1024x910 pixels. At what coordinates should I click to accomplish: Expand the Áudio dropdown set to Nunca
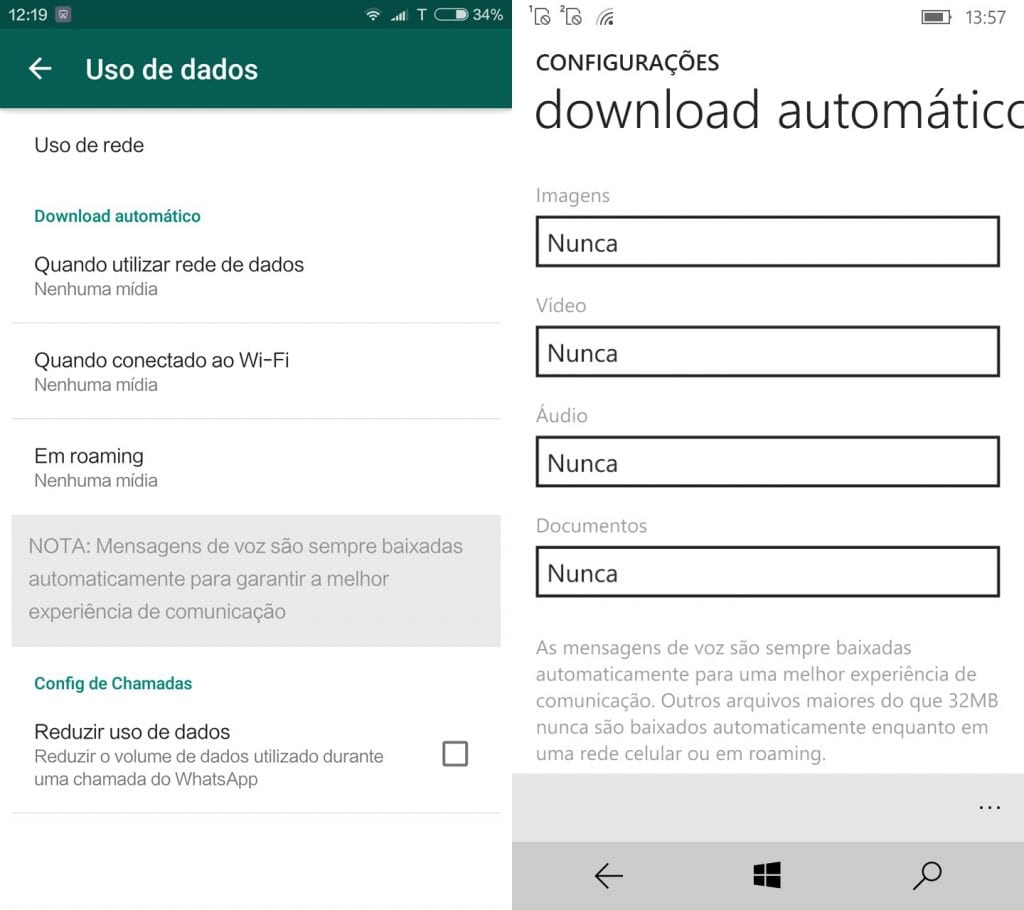click(x=767, y=462)
